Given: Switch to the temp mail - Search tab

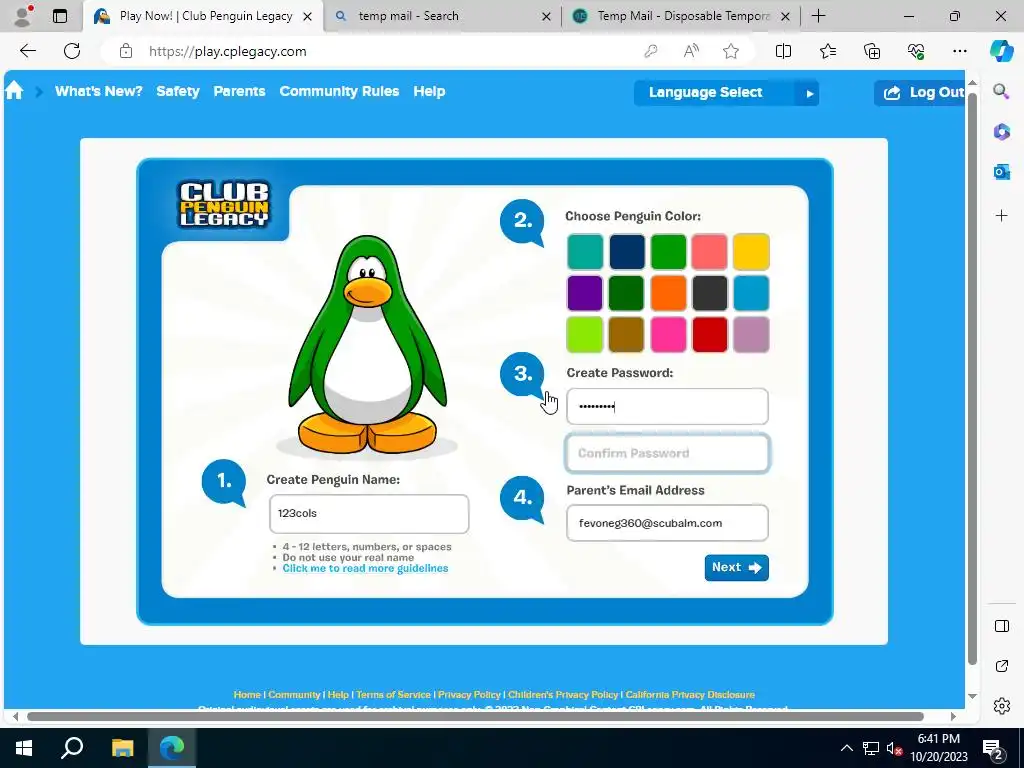Looking at the screenshot, I should pos(441,16).
